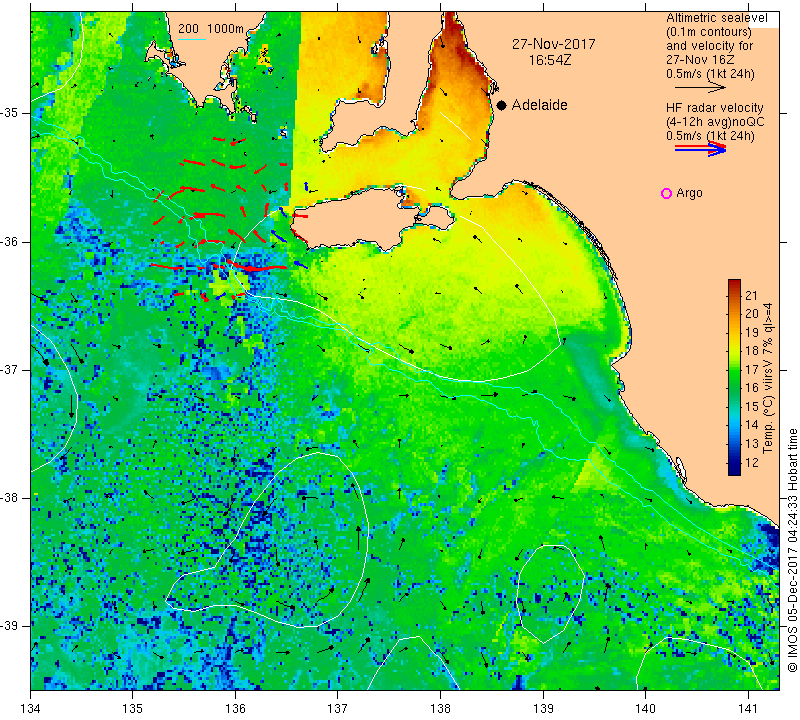Click the '27-Nov 16Z' legend line

click(700, 60)
